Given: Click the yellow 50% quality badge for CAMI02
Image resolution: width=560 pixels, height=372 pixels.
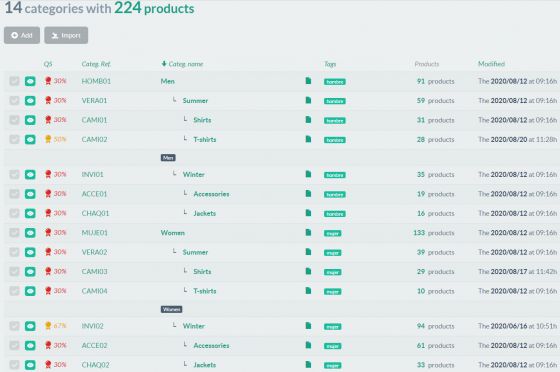Looking at the screenshot, I should [x=55, y=139].
